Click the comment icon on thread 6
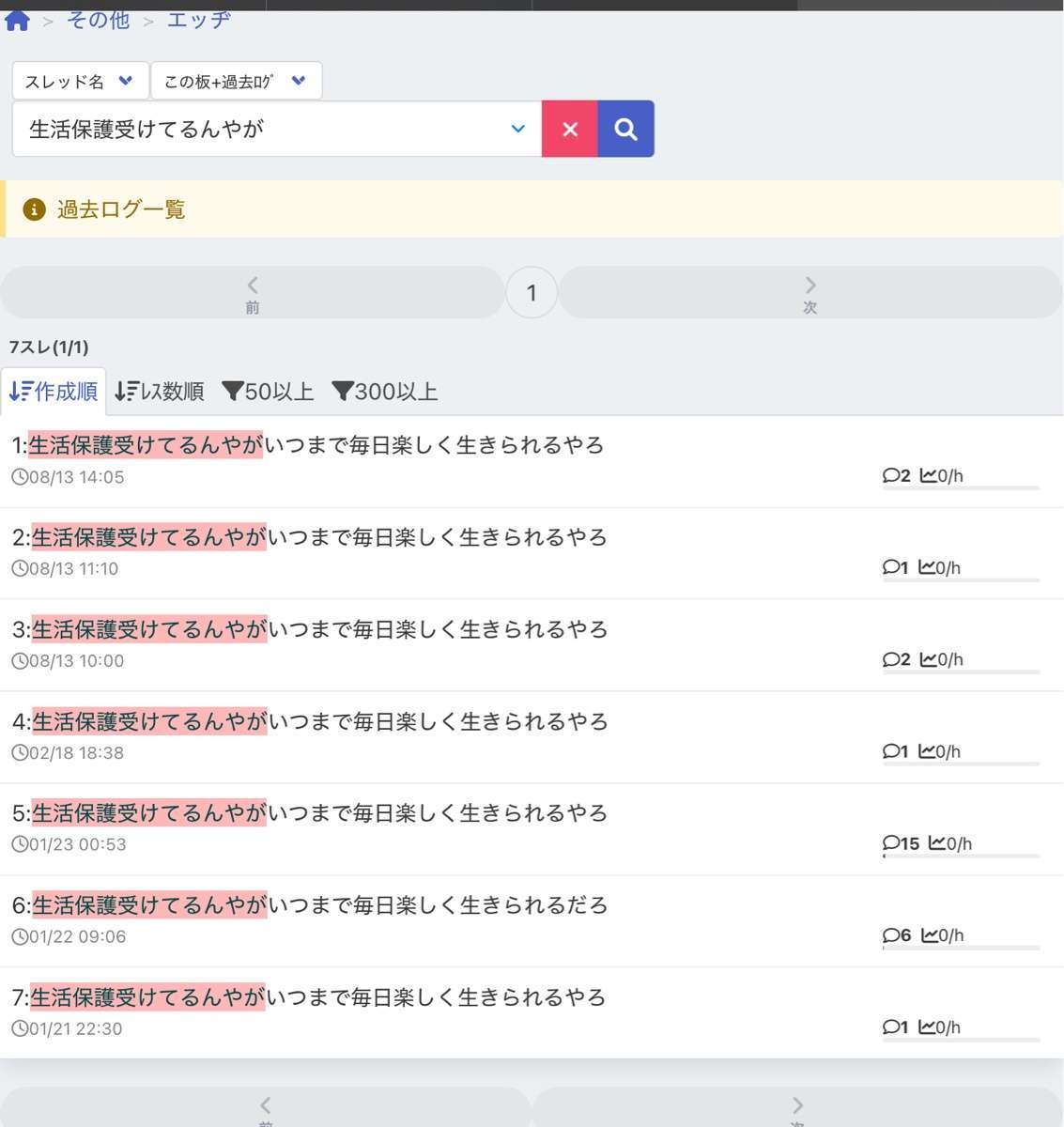1064x1127 pixels. coord(890,935)
